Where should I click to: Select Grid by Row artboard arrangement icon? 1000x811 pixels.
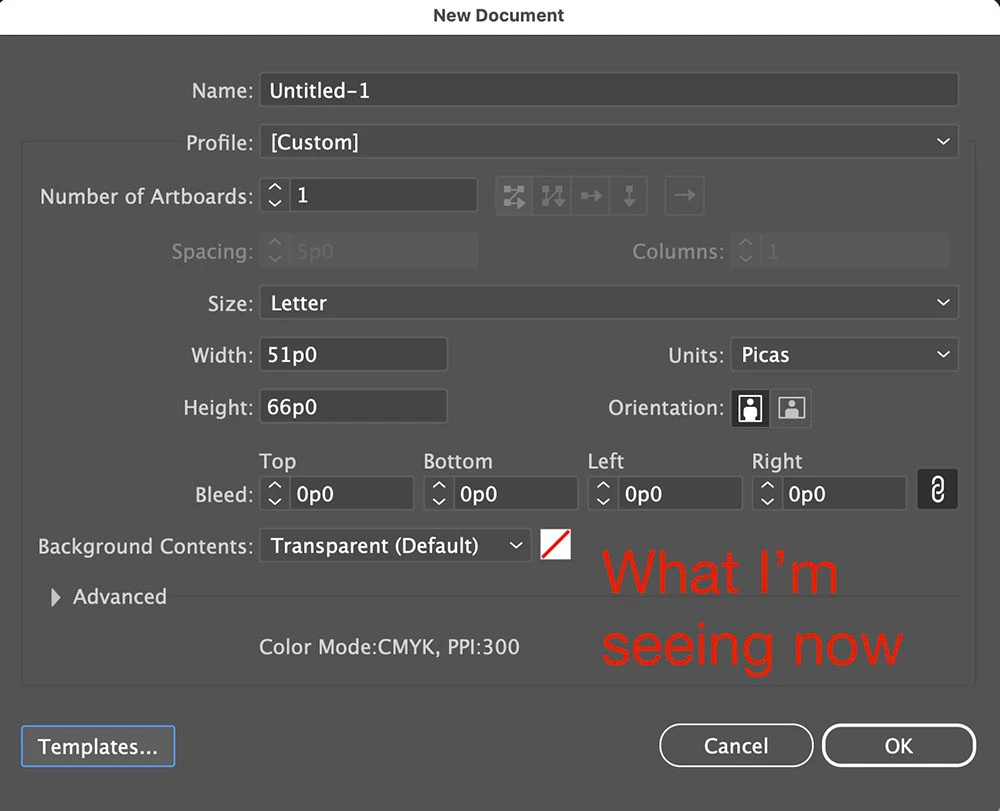514,196
